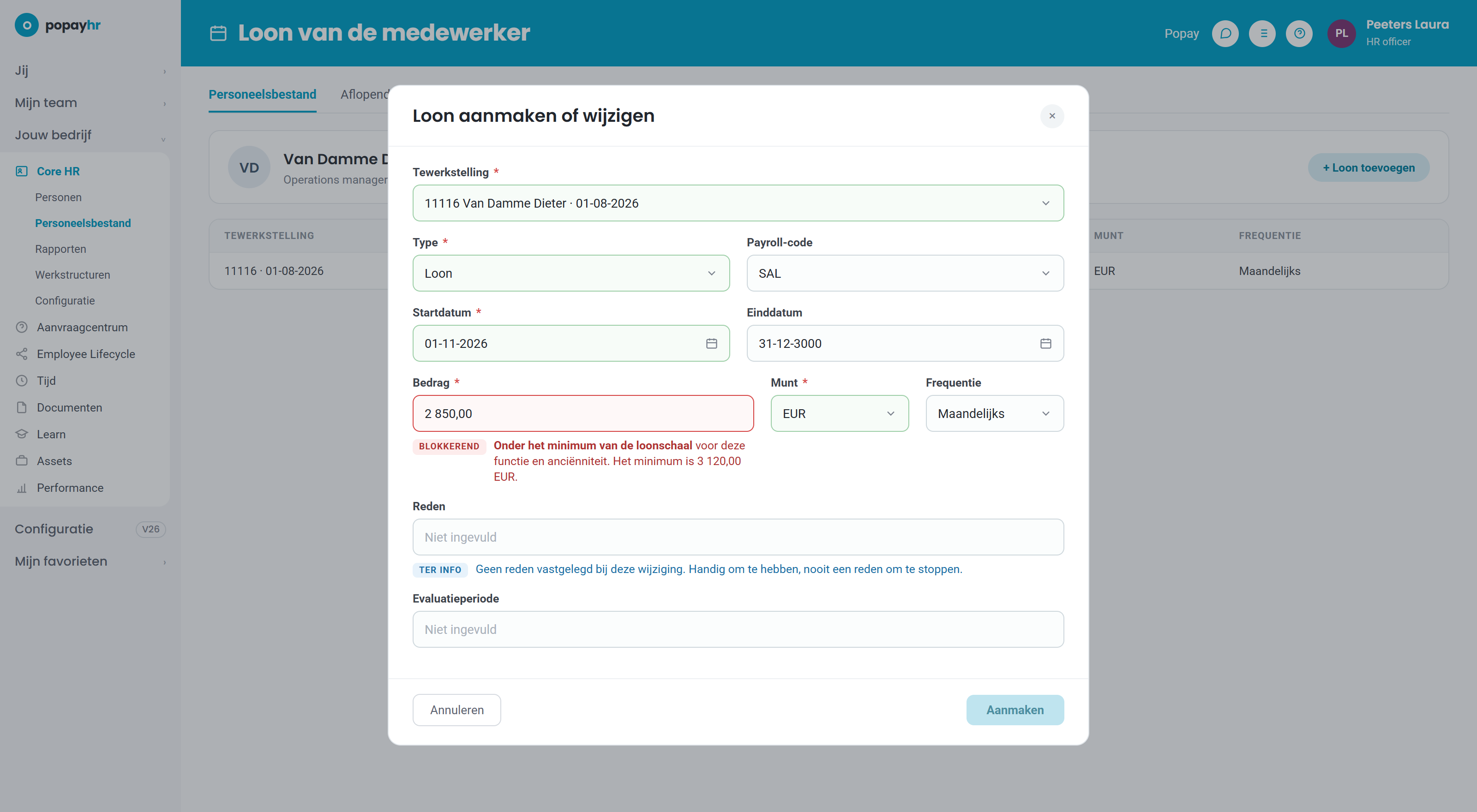The height and width of the screenshot is (812, 1477).
Task: Click the Core HR sidebar icon
Action: [22, 171]
